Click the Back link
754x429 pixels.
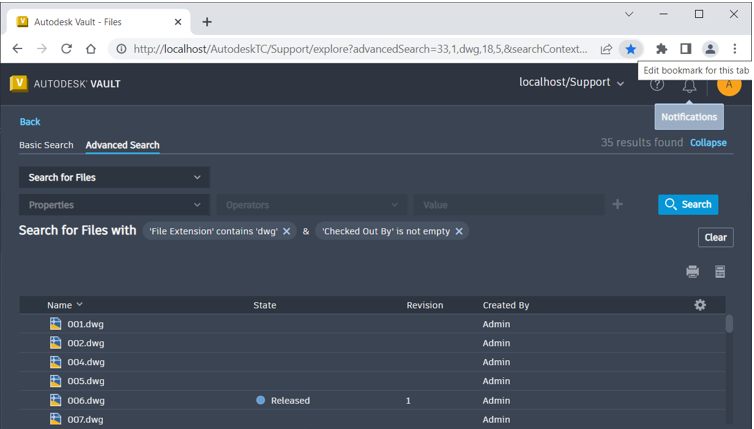pos(30,122)
